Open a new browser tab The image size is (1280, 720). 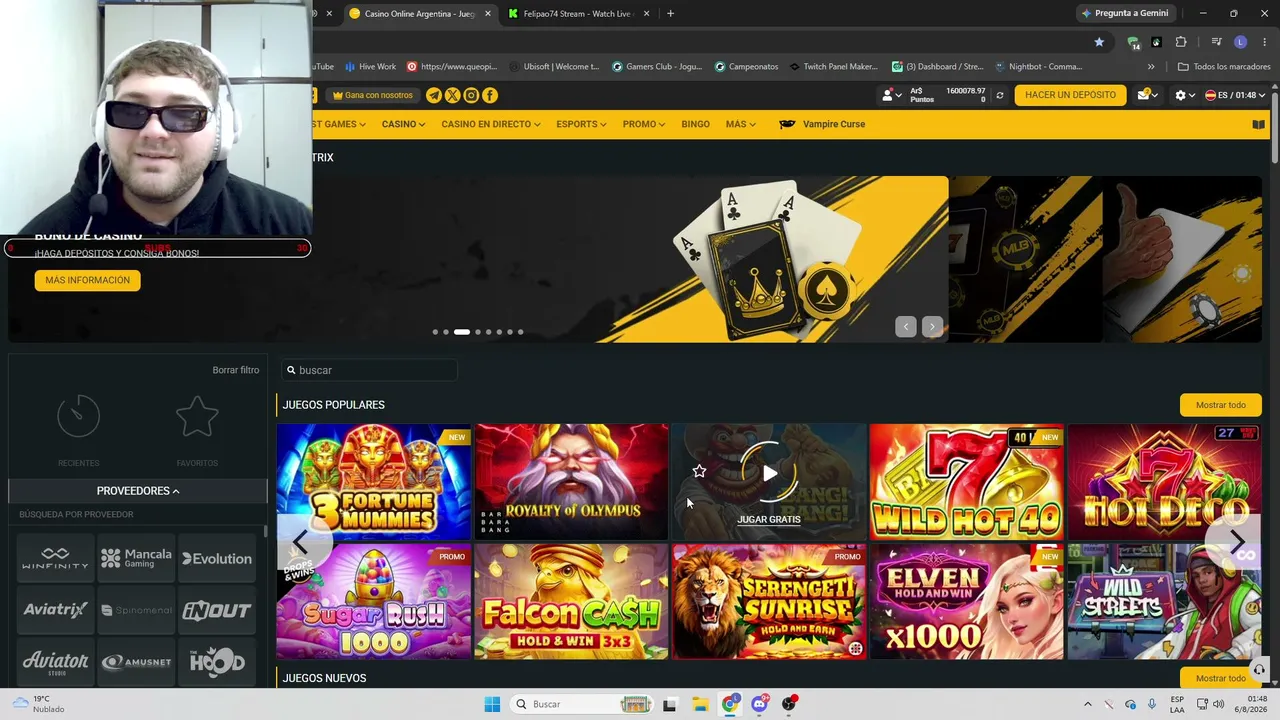(670, 14)
